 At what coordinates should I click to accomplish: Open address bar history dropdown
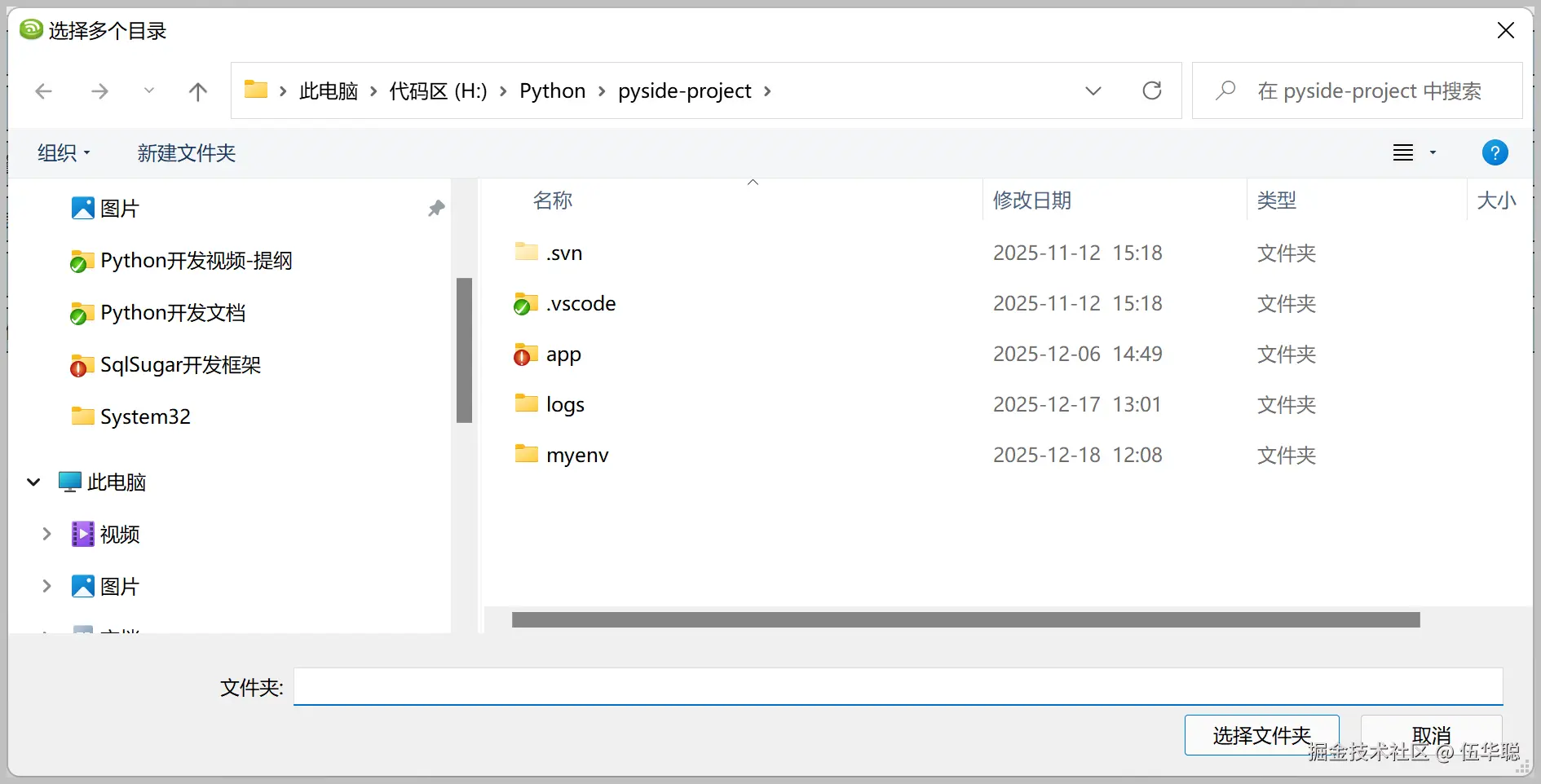click(1093, 90)
